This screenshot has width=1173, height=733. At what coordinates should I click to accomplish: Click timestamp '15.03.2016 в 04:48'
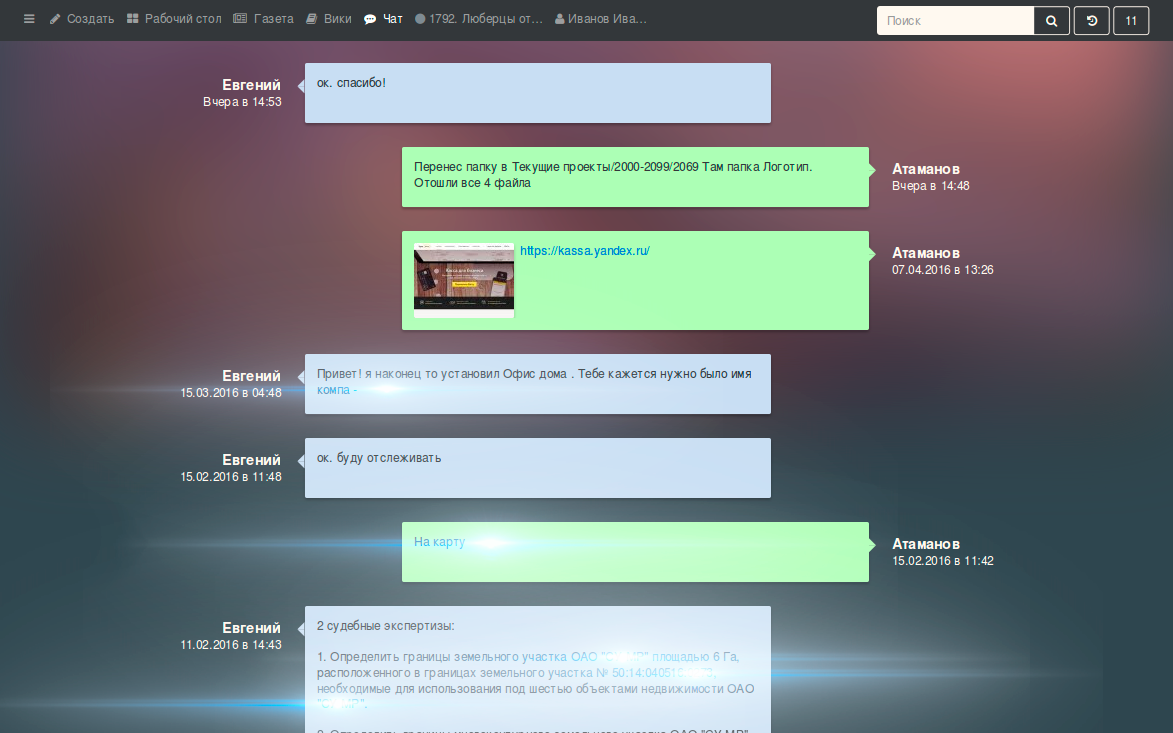[231, 393]
